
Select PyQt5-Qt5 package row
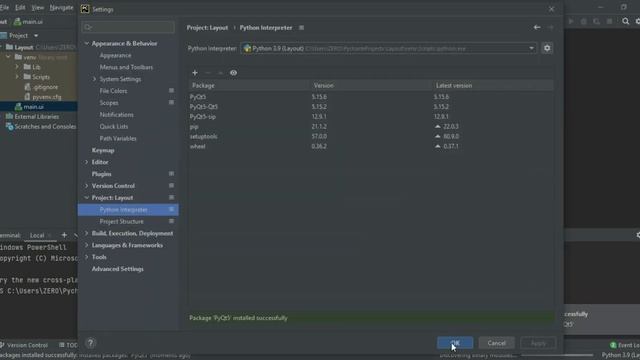click(371, 107)
